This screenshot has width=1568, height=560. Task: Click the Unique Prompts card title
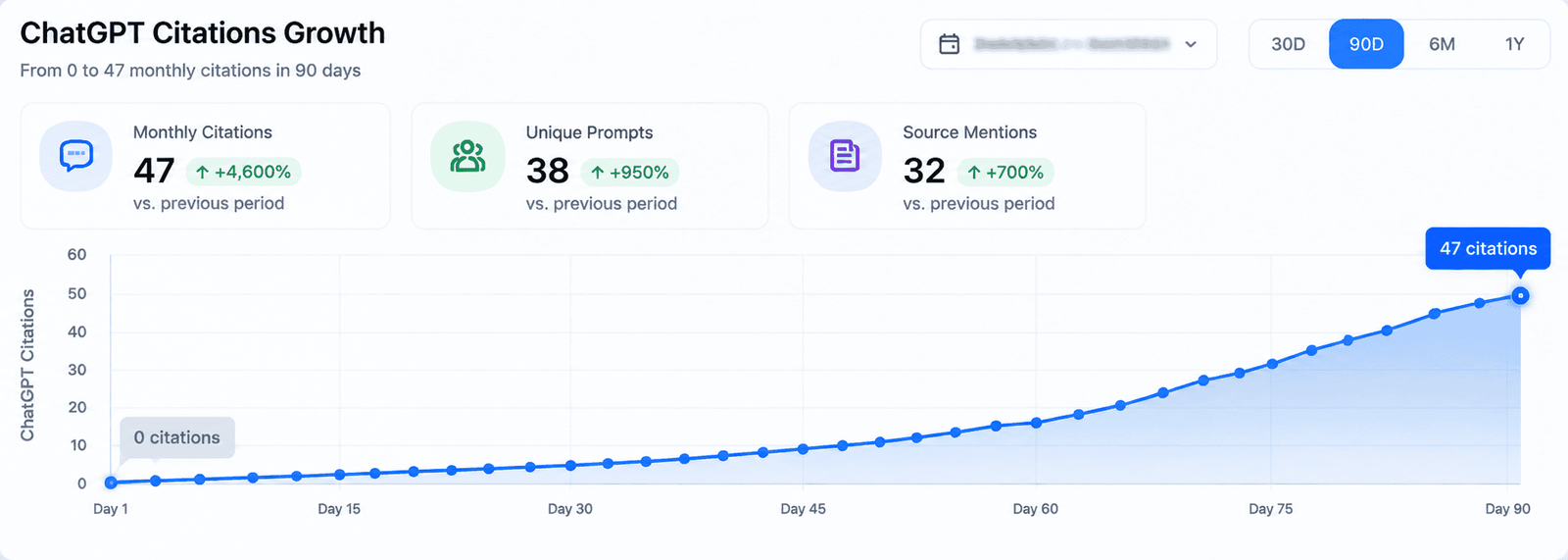point(589,132)
